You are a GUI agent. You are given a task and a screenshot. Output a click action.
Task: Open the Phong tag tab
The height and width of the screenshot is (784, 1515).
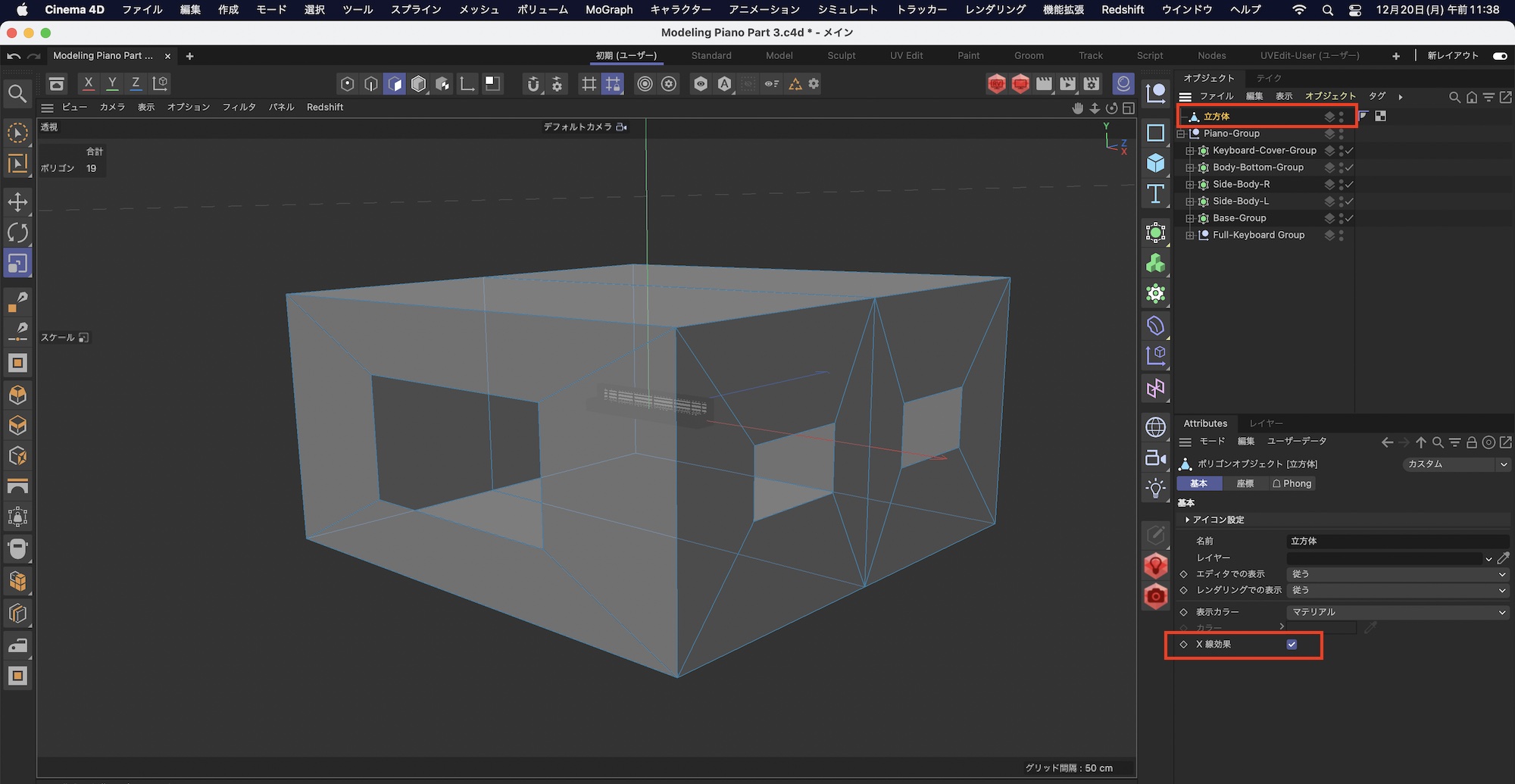(1292, 483)
